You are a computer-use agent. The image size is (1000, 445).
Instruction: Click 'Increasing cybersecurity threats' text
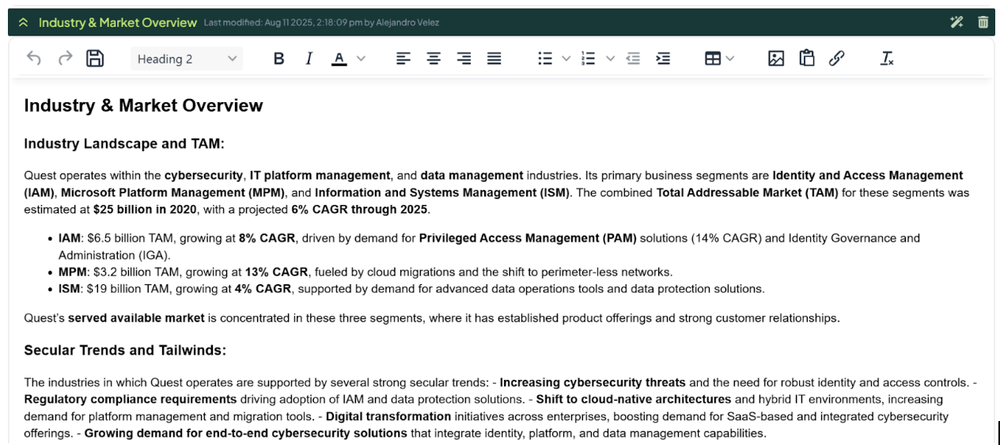592,383
